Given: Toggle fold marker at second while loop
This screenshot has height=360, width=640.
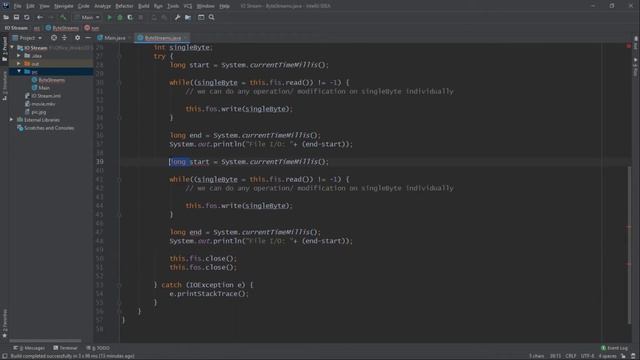Looking at the screenshot, I should (119, 179).
